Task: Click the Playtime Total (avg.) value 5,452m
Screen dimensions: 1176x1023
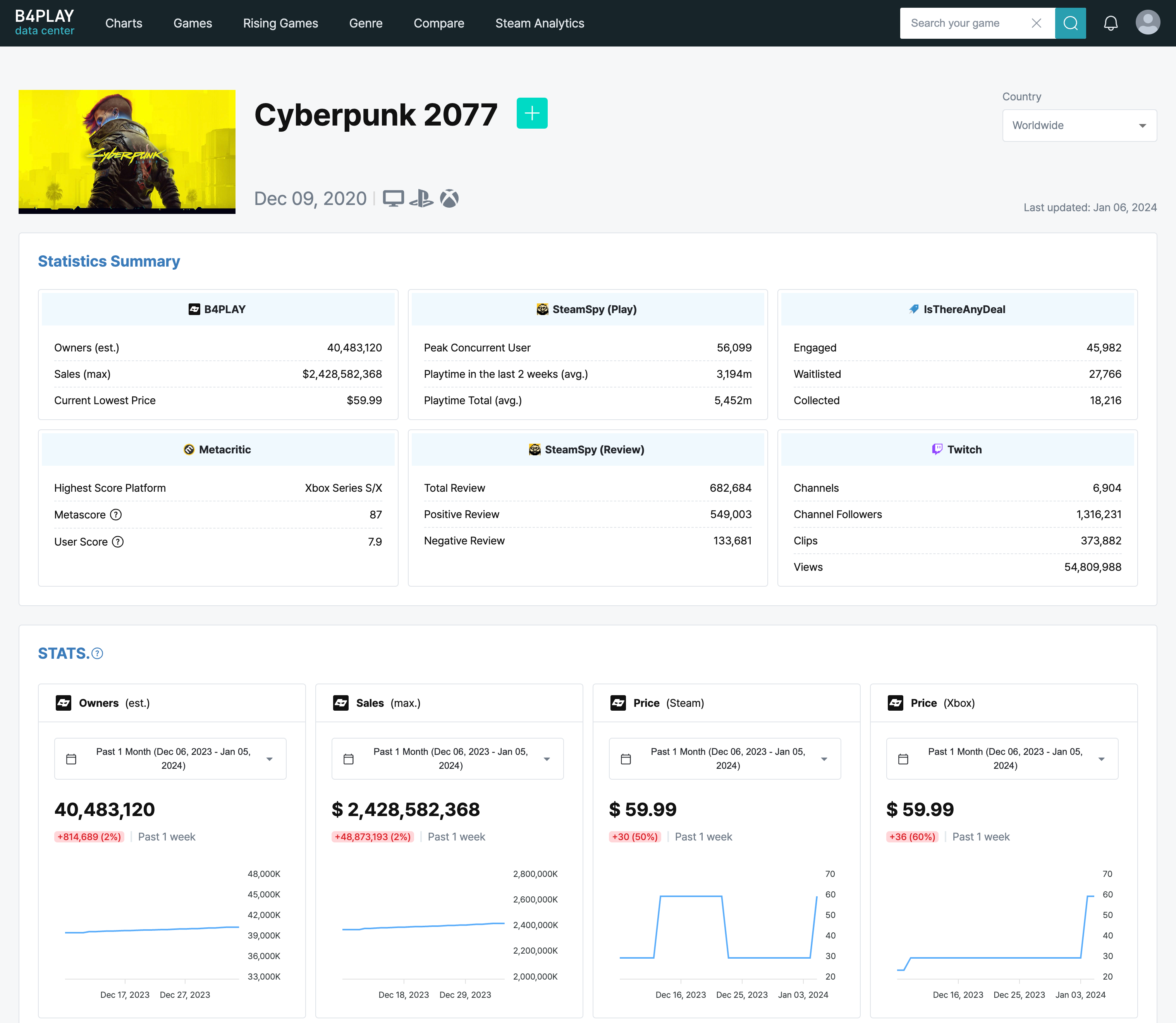Action: click(732, 400)
